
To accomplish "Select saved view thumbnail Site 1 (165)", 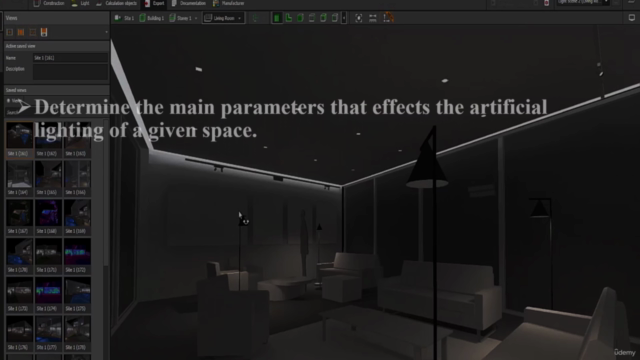I will 48,178.
